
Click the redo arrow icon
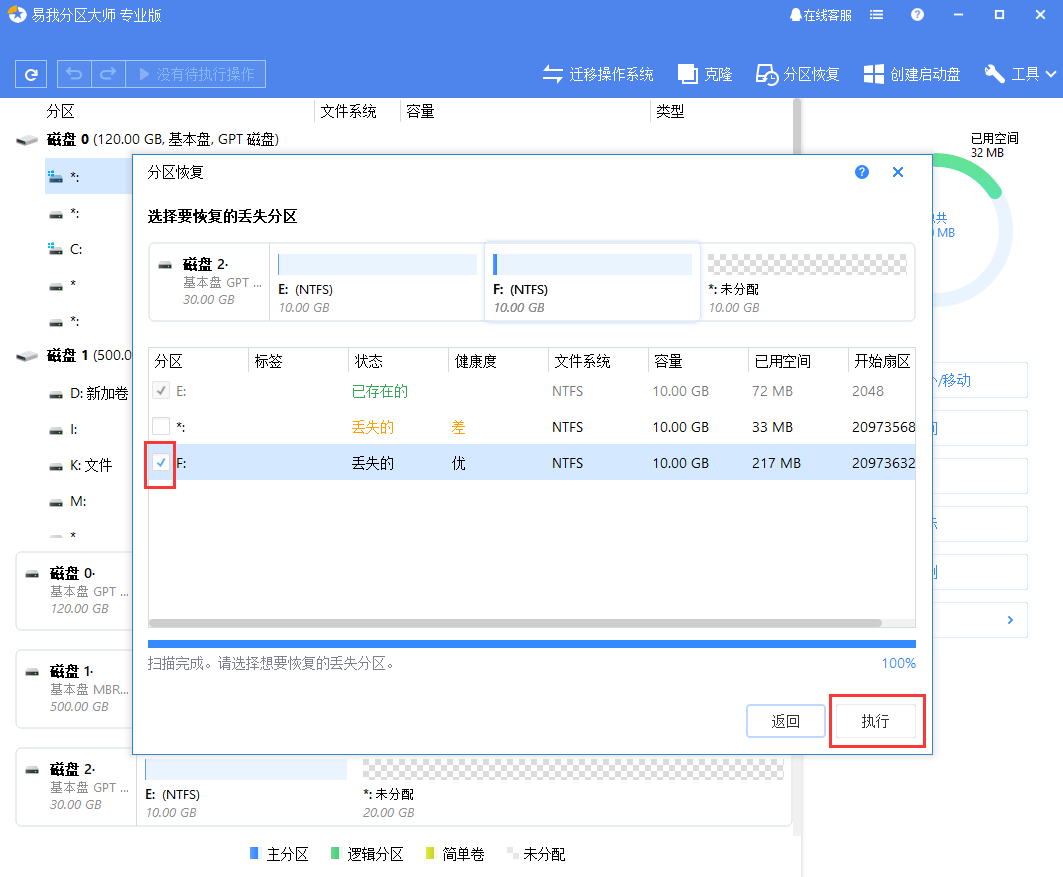pos(106,73)
